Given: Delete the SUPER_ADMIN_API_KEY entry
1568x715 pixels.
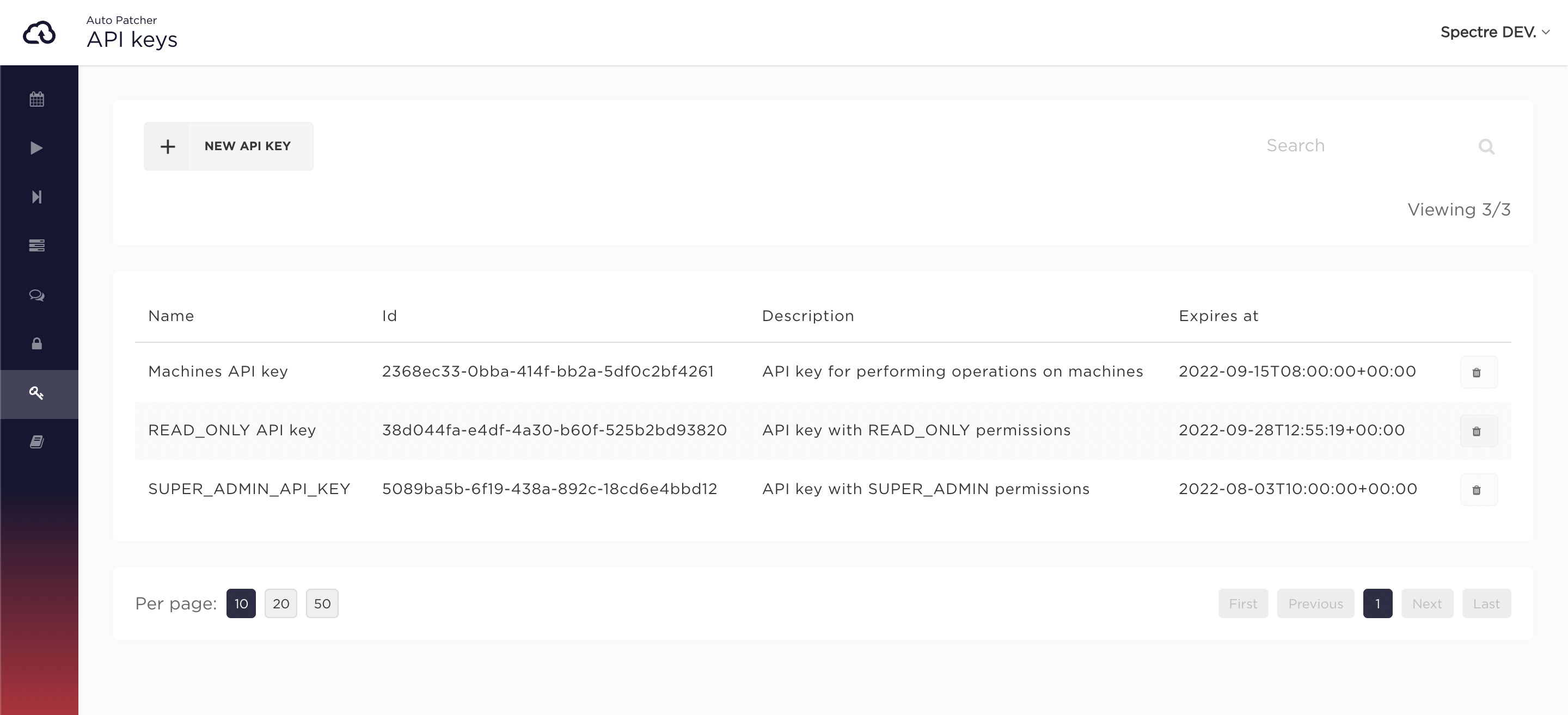Looking at the screenshot, I should (1477, 489).
